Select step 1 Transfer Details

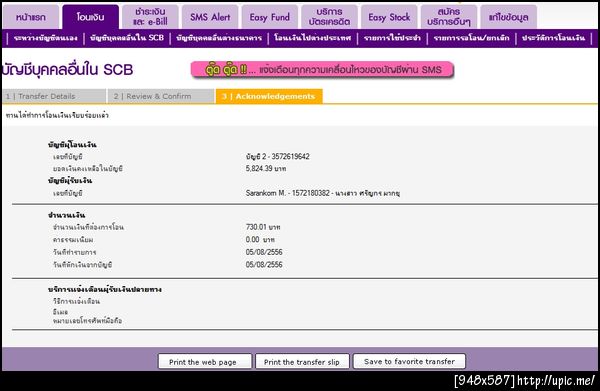[x=54, y=96]
